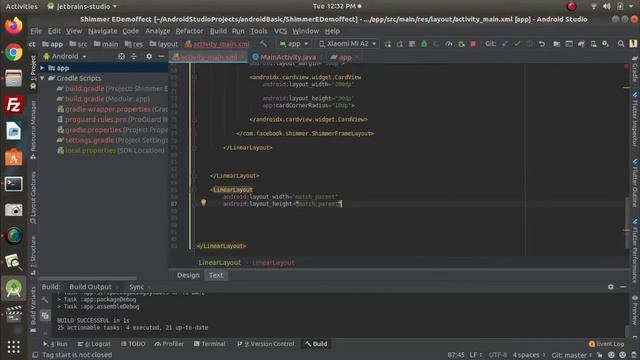The height and width of the screenshot is (360, 640).
Task: Click the Project panel scroll-from-source target icon
Action: (x=121, y=56)
